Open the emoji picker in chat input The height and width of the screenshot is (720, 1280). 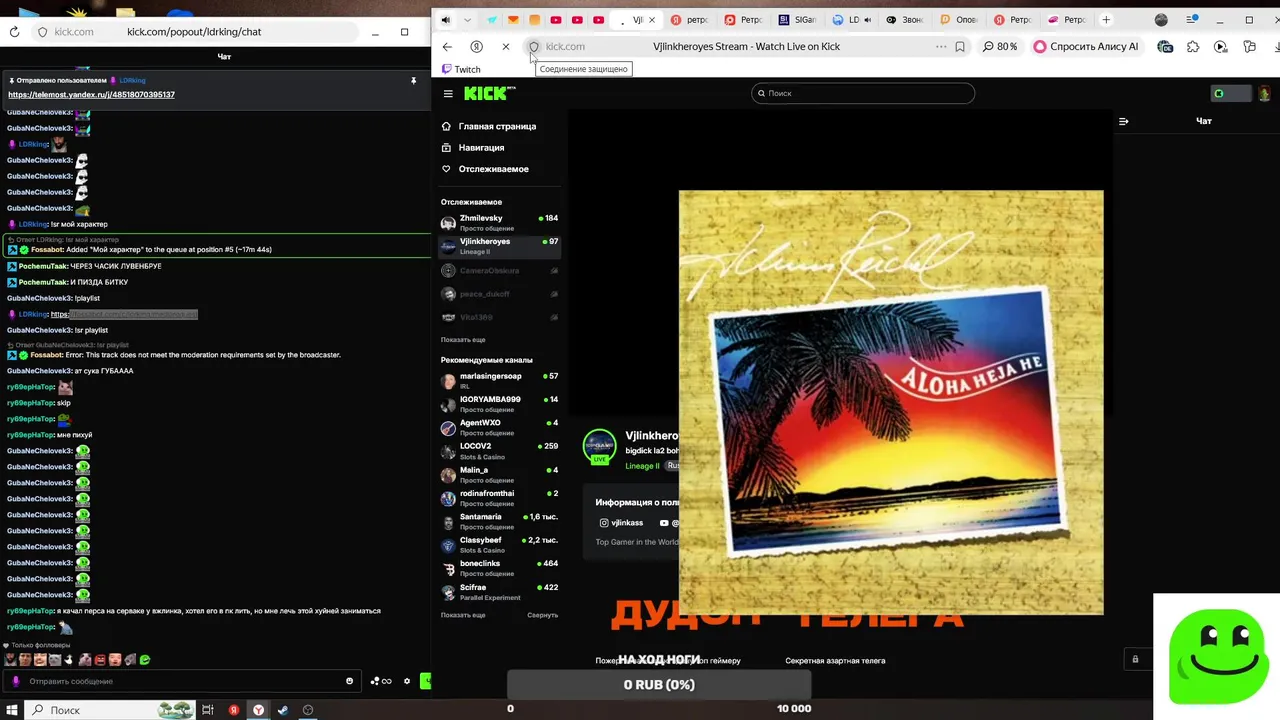pos(349,681)
